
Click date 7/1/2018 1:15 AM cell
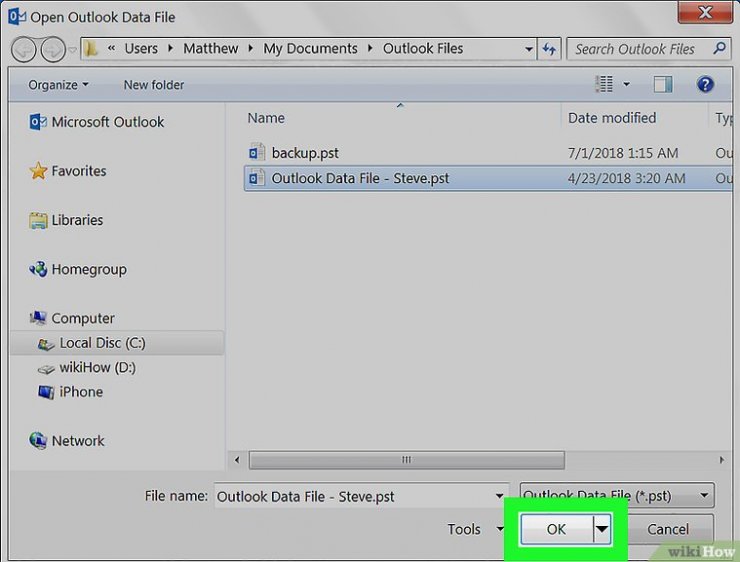pyautogui.click(x=623, y=153)
